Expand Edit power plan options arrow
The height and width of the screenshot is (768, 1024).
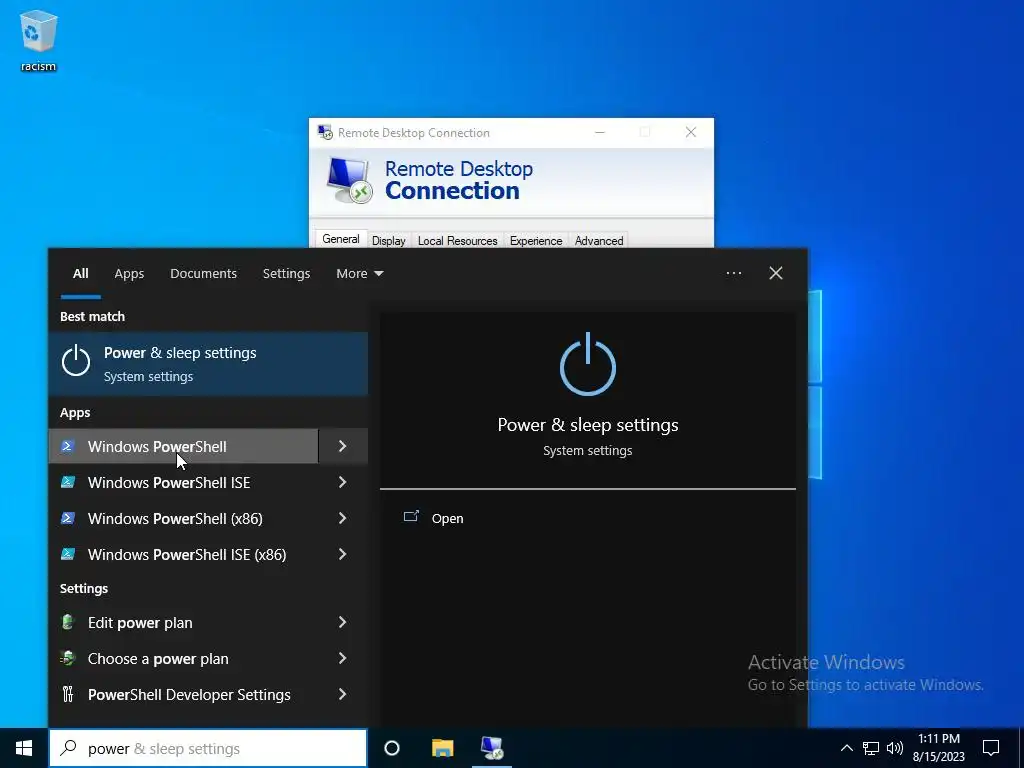[343, 622]
